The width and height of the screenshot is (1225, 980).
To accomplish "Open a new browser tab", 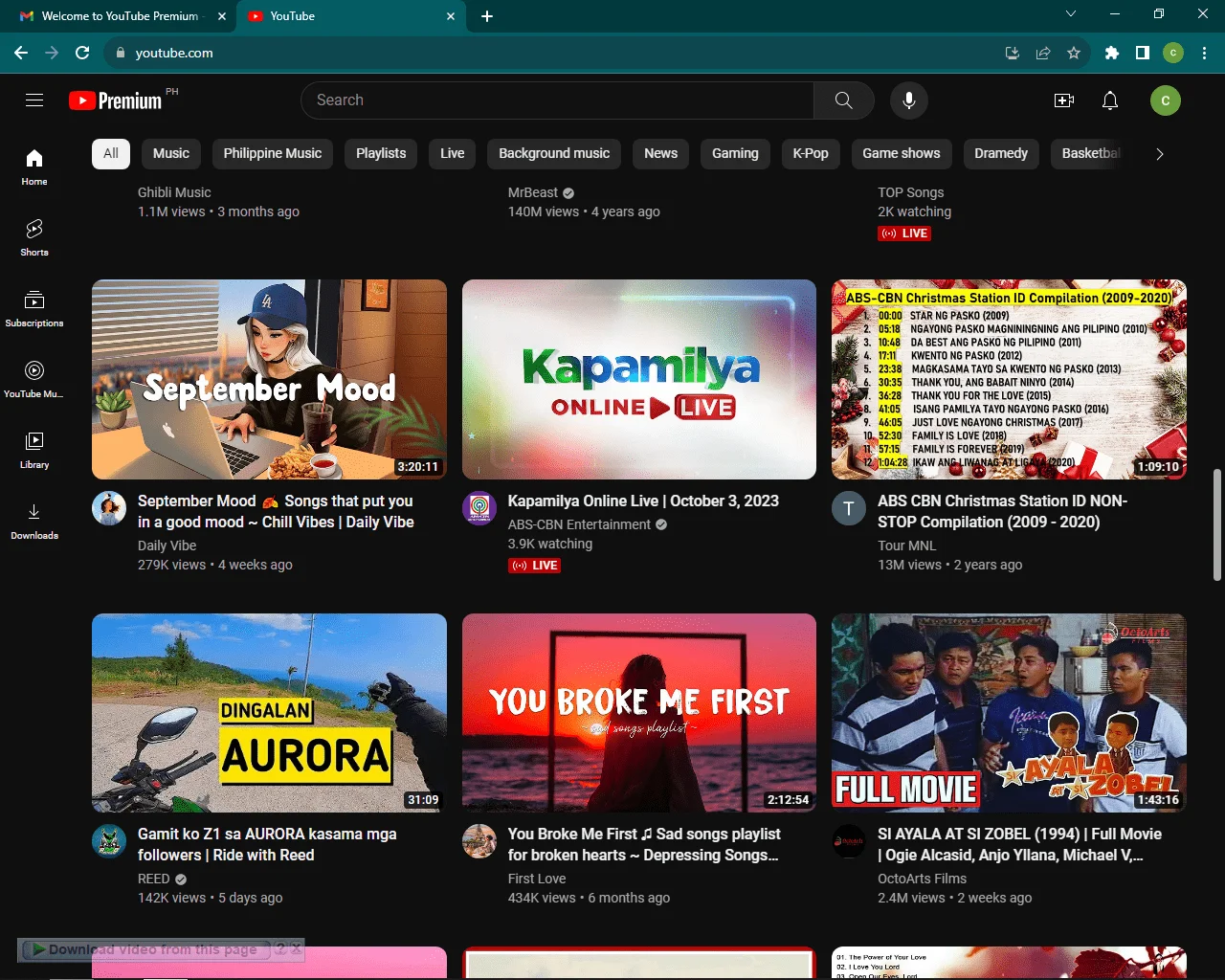I will point(487,16).
